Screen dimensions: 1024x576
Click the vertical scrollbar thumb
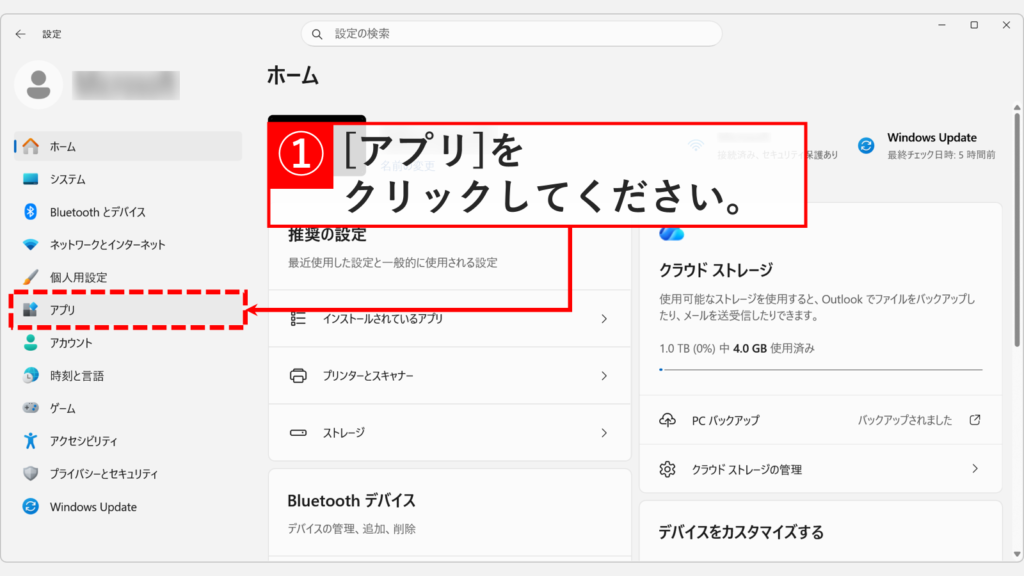1017,229
